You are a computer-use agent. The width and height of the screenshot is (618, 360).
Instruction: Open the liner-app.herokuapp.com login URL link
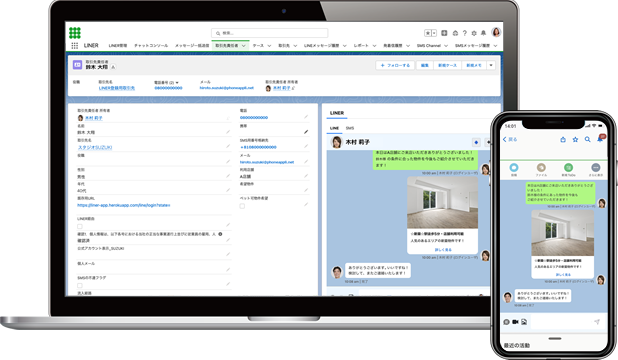click(124, 205)
